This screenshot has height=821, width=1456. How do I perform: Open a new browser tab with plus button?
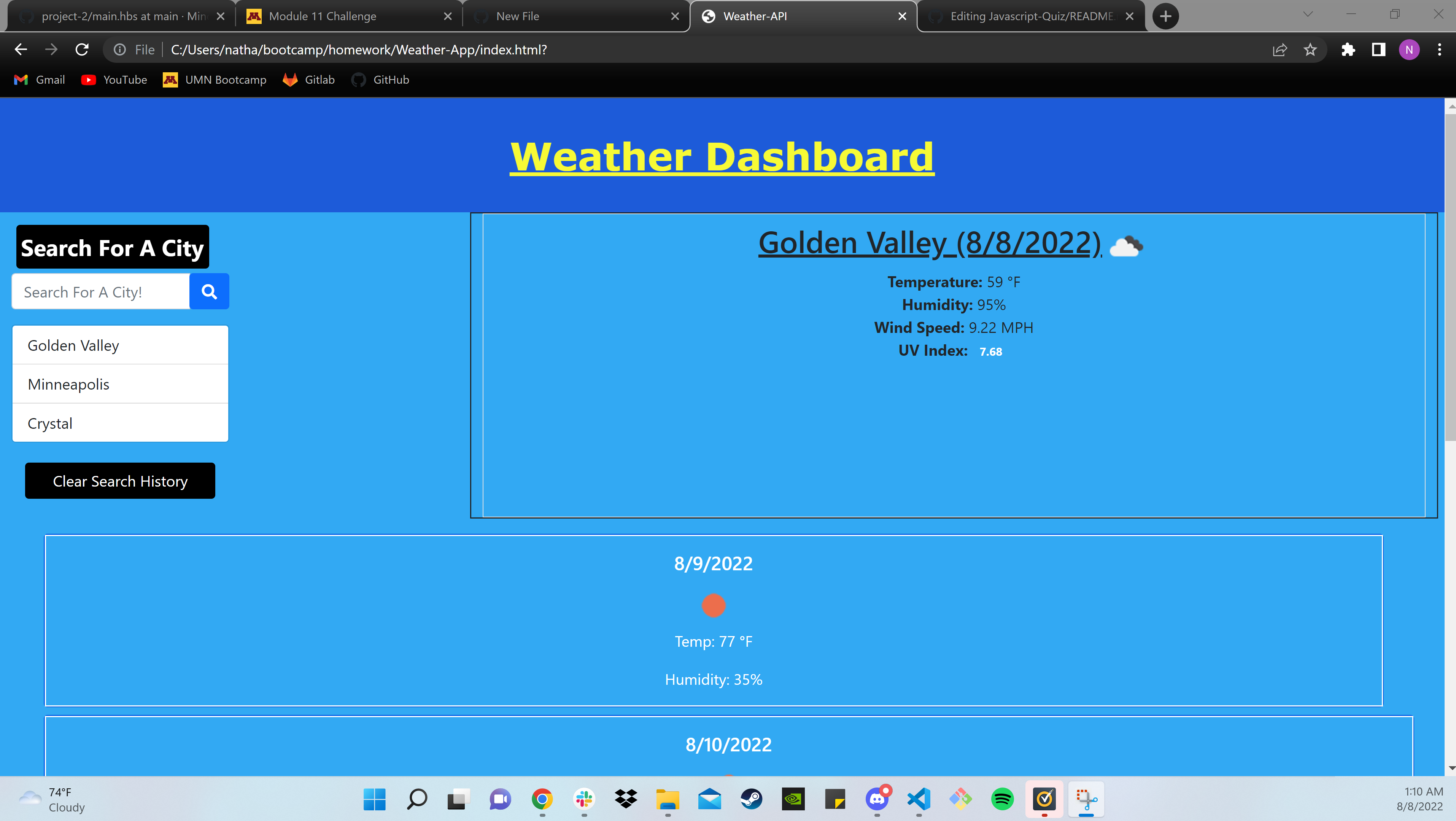coord(1165,16)
